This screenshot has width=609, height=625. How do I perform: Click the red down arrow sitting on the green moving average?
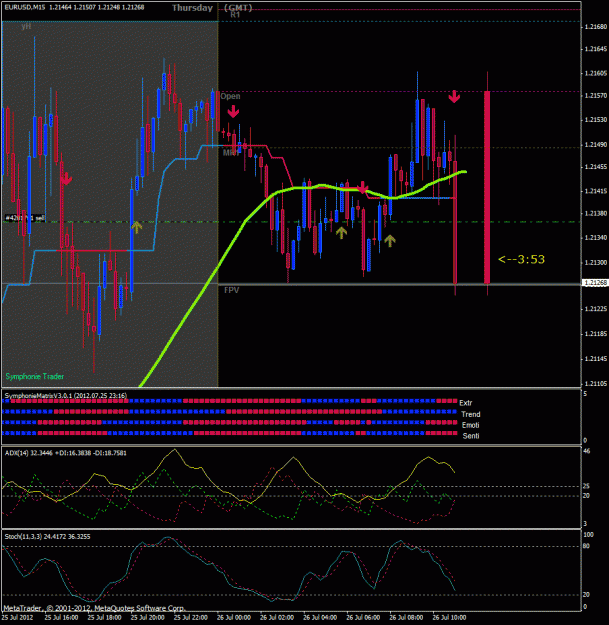(362, 187)
